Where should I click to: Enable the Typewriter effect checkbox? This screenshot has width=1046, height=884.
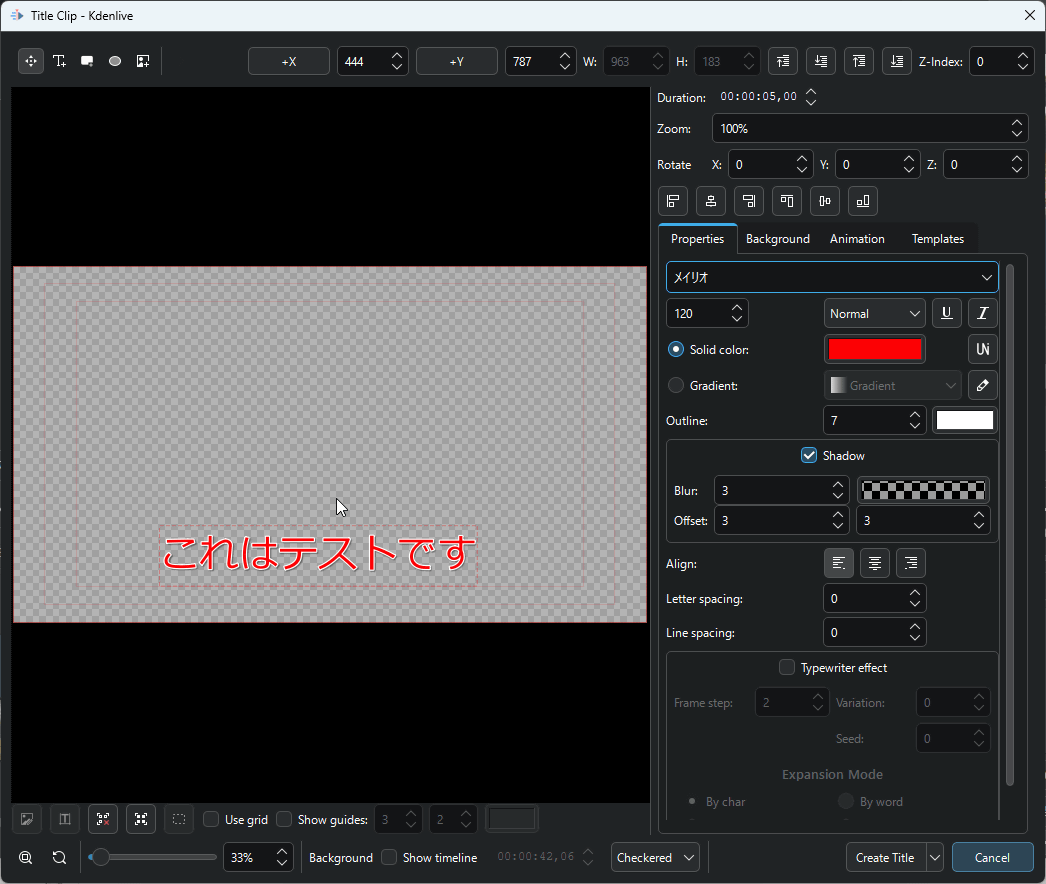tap(787, 668)
